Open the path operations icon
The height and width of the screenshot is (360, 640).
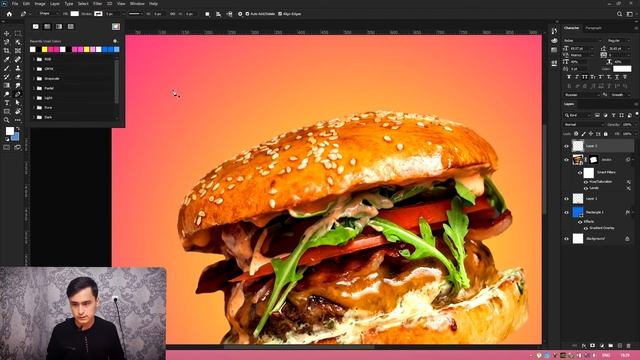pos(207,14)
